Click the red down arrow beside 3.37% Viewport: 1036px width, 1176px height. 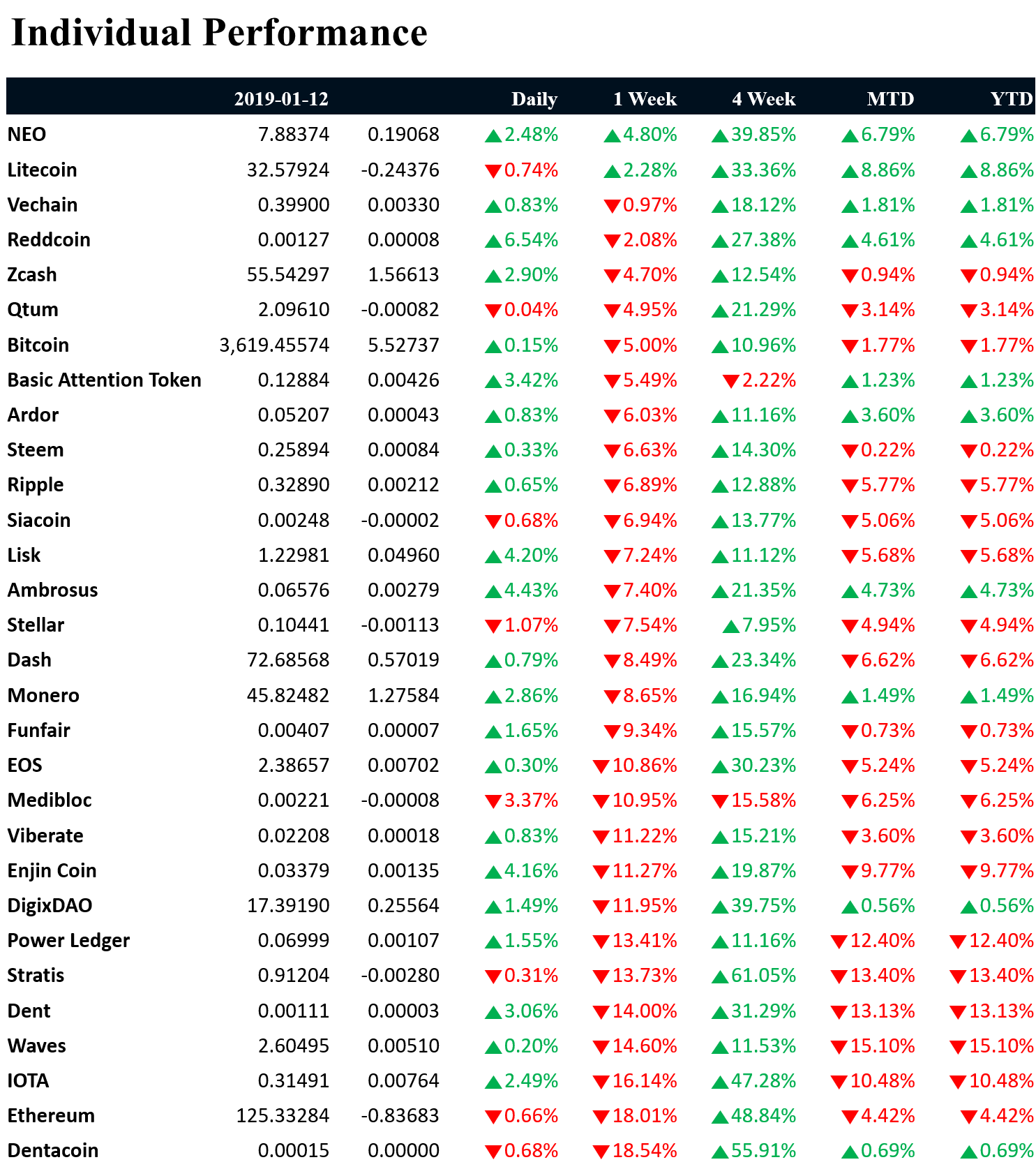493,802
